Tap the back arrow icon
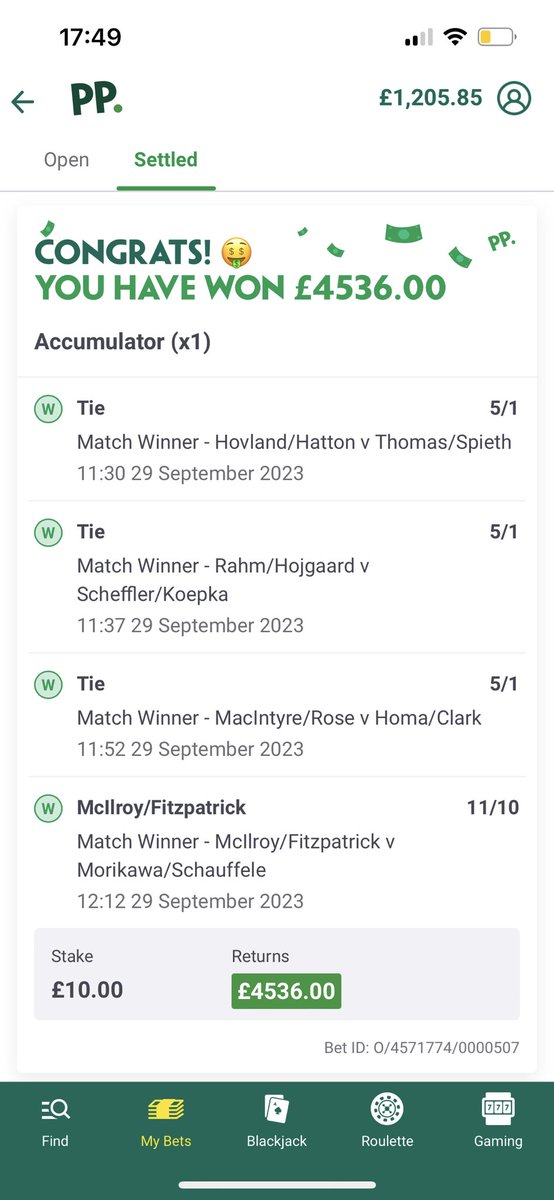The image size is (554, 1200). tap(22, 101)
